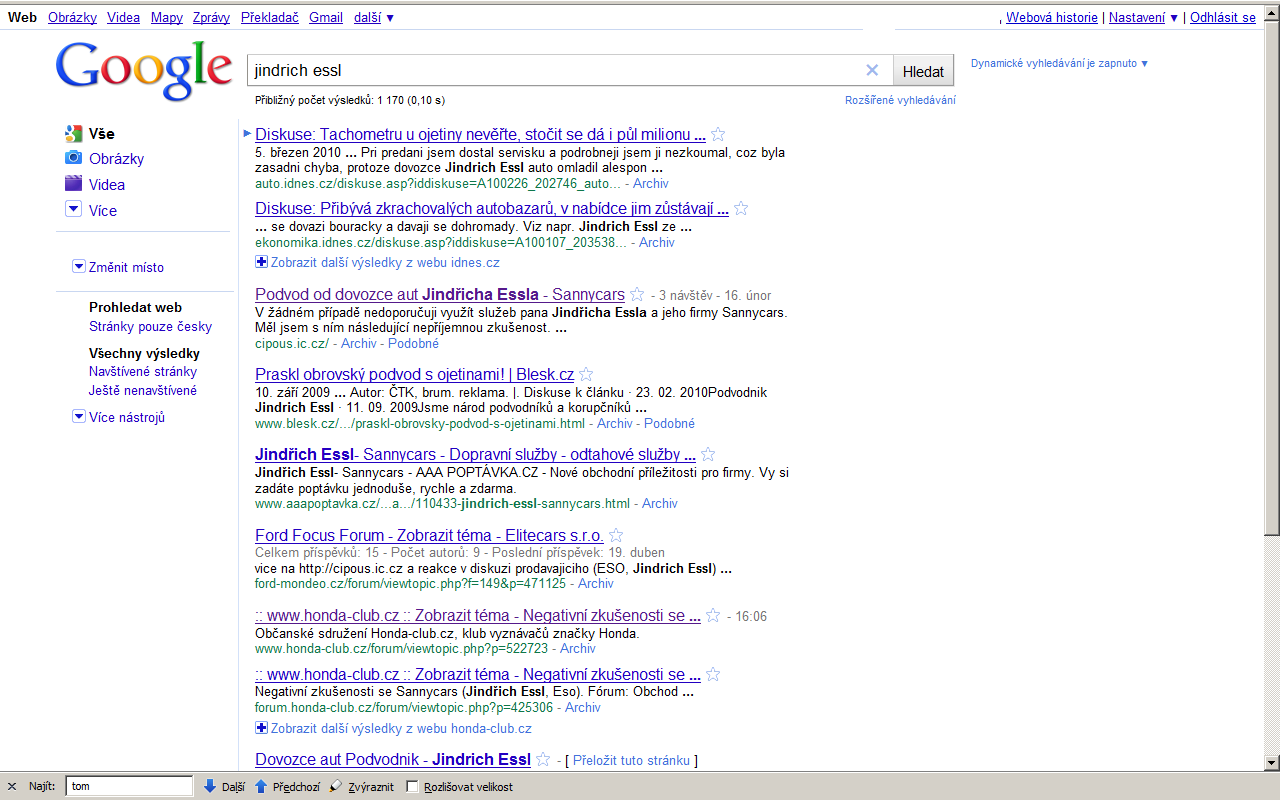1280x800 pixels.
Task: Click the Obrázky camera icon in sidebar
Action: click(x=73, y=158)
